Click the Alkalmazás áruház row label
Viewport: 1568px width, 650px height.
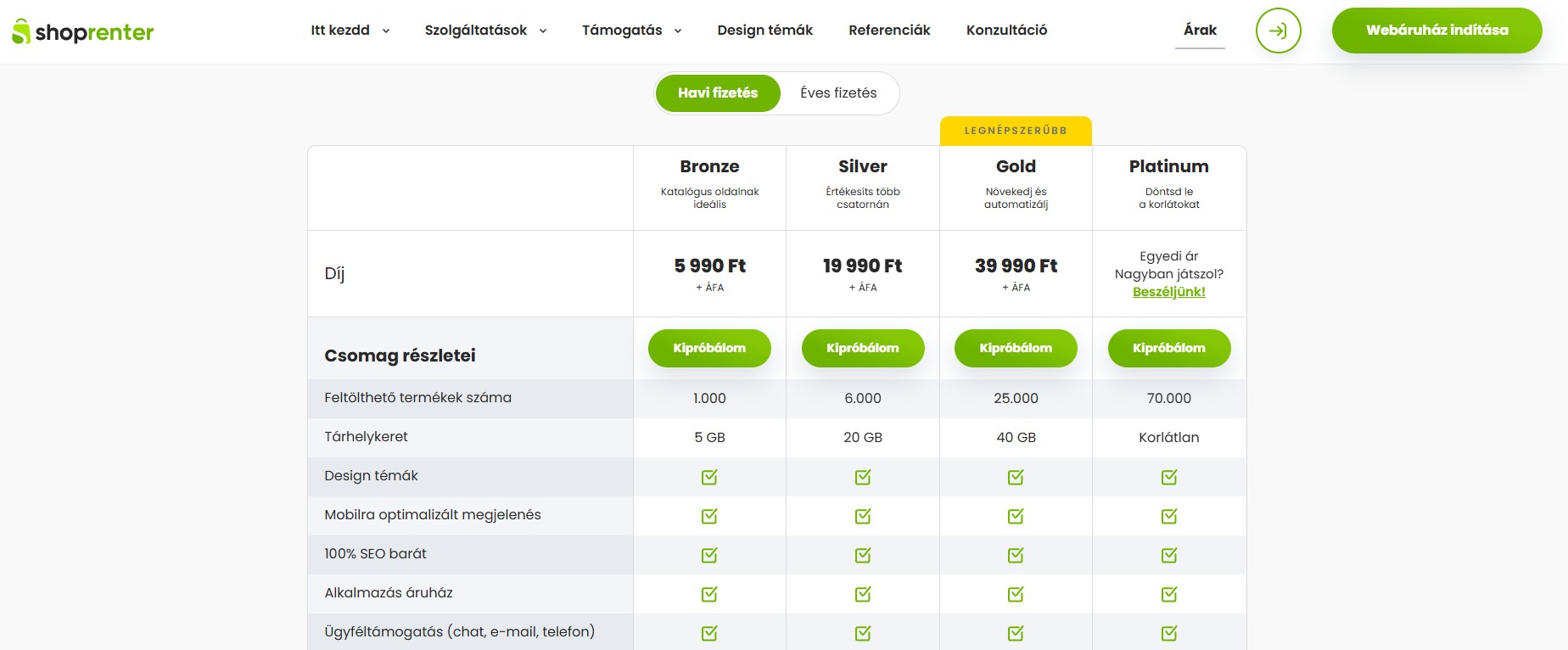[x=389, y=593]
